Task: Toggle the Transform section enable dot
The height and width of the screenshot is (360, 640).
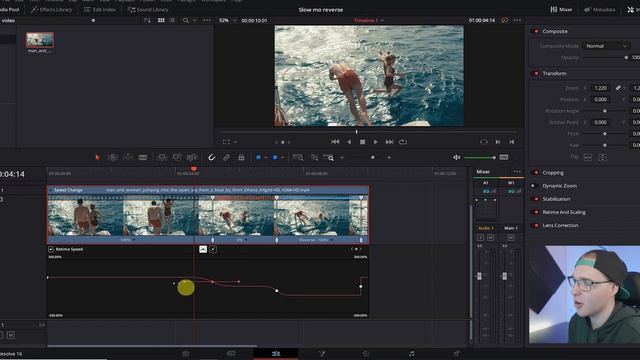Action: click(536, 73)
